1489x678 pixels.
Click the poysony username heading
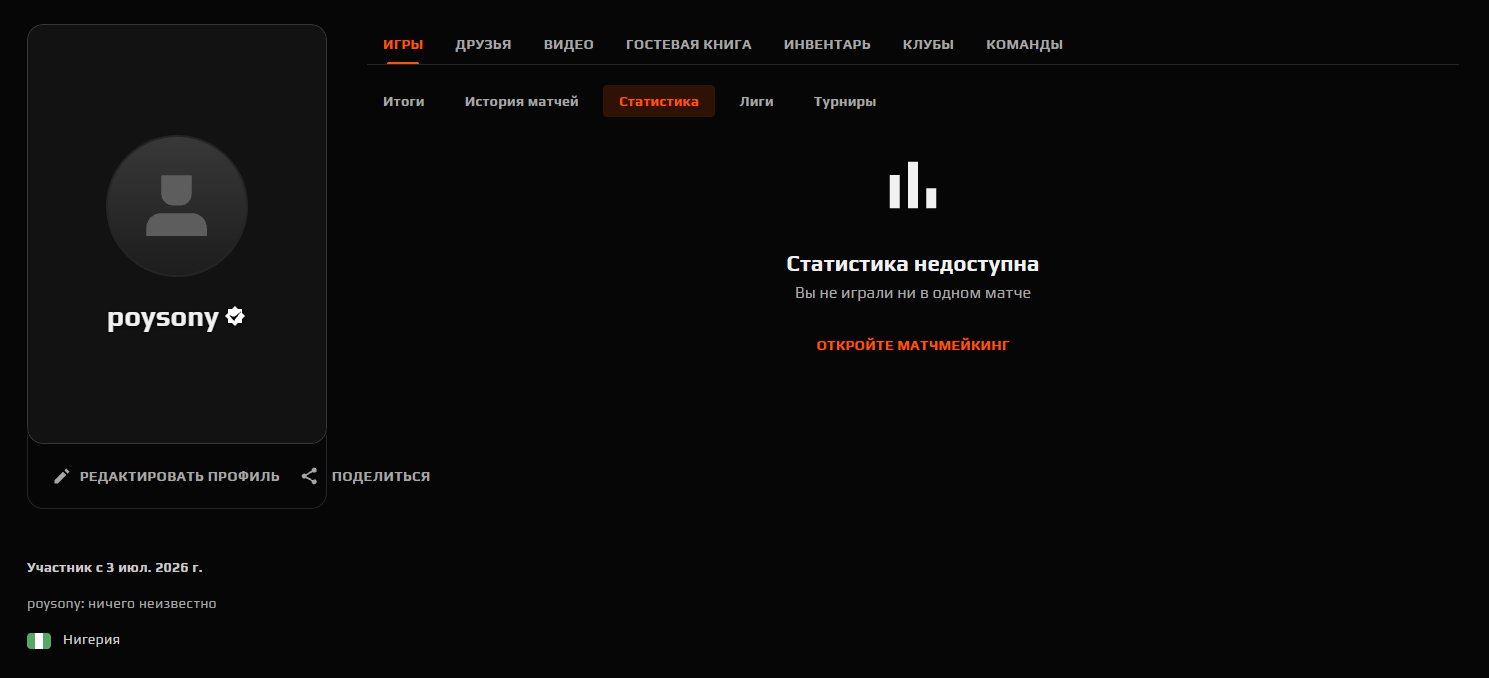pyautogui.click(x=163, y=318)
